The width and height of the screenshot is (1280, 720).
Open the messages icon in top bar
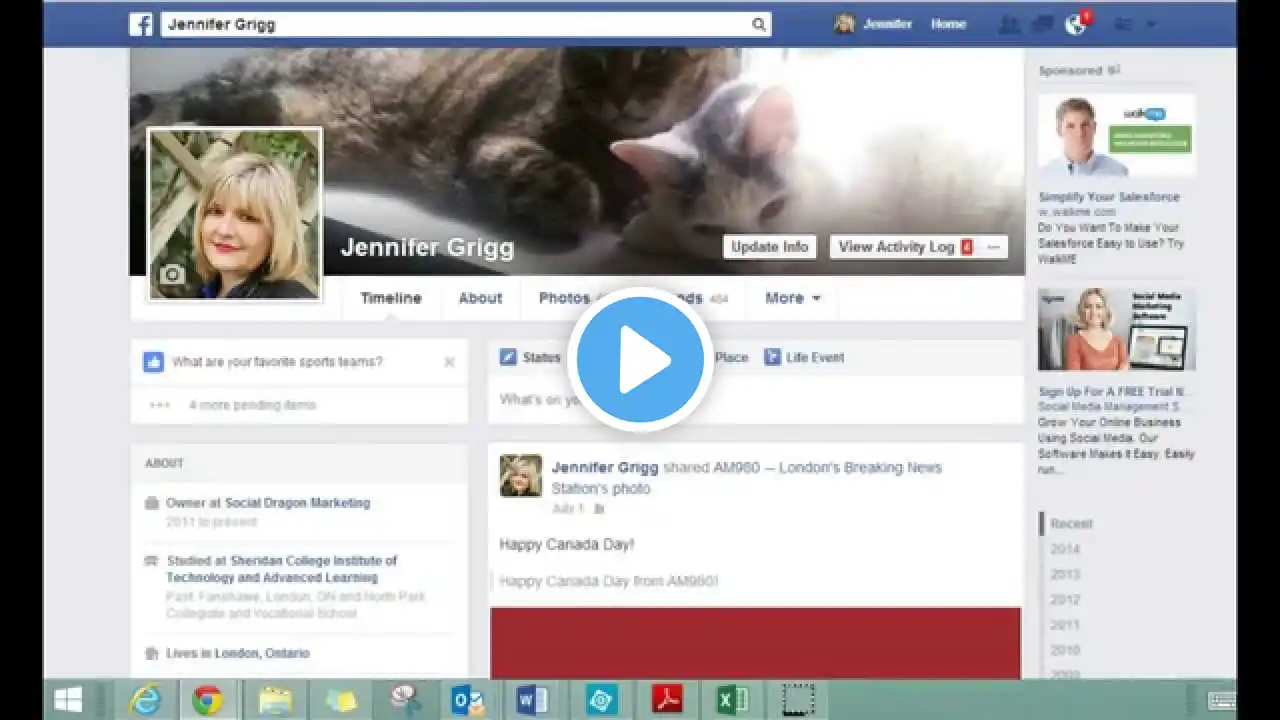(1043, 24)
